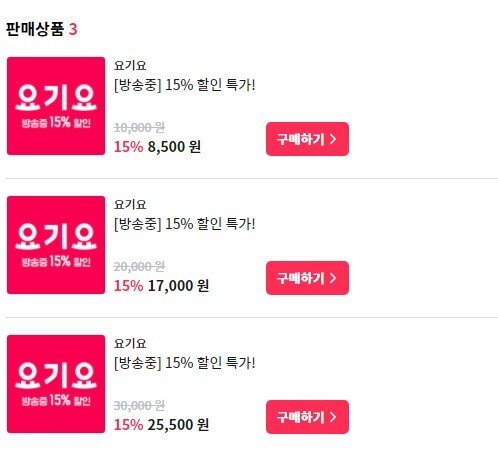Click the discounted price 25,500 원
The height and width of the screenshot is (451, 498).
(x=178, y=425)
